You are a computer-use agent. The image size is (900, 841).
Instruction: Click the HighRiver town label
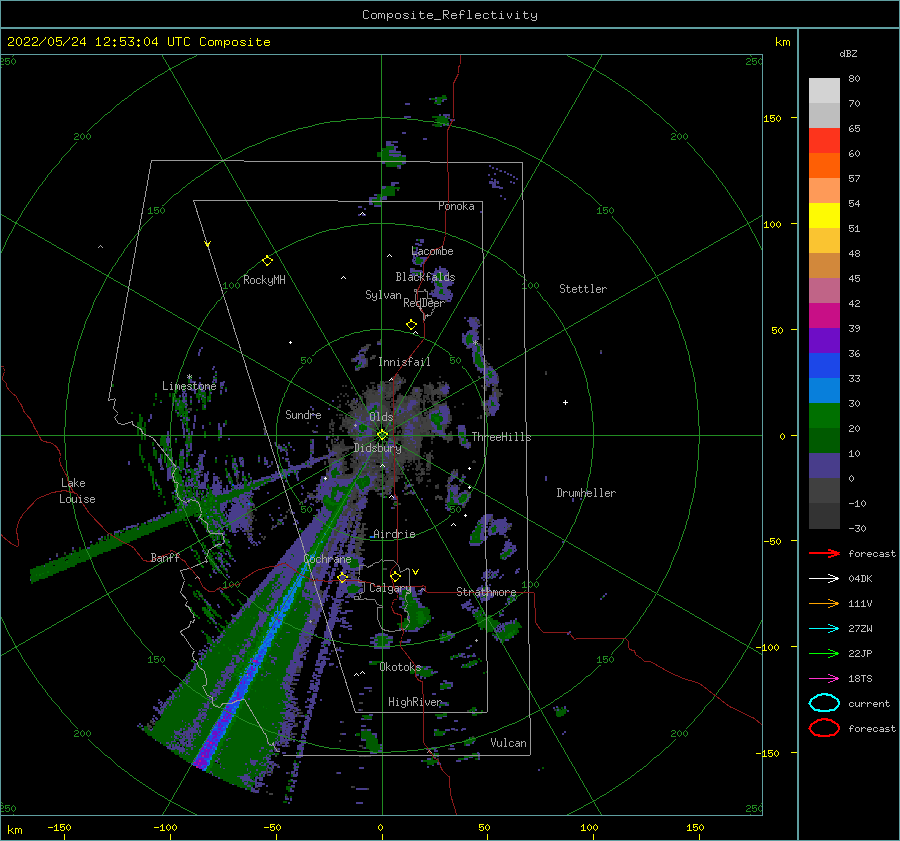[x=415, y=702]
